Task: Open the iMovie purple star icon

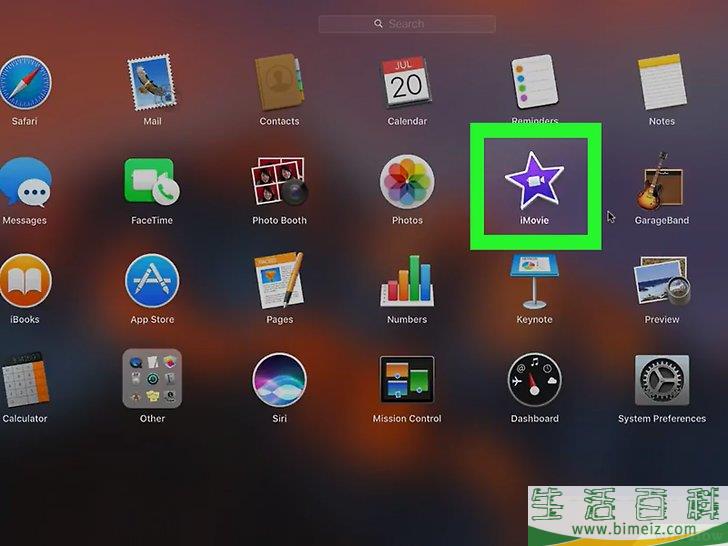Action: point(534,180)
